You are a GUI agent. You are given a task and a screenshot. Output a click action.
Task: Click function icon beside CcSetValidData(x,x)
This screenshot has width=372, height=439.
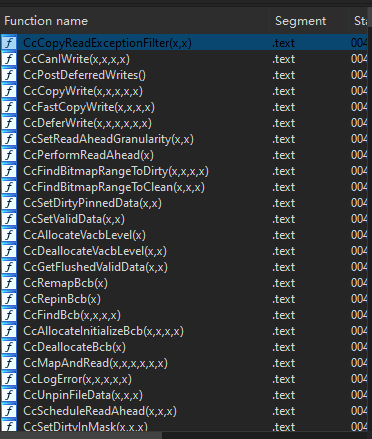(x=9, y=219)
